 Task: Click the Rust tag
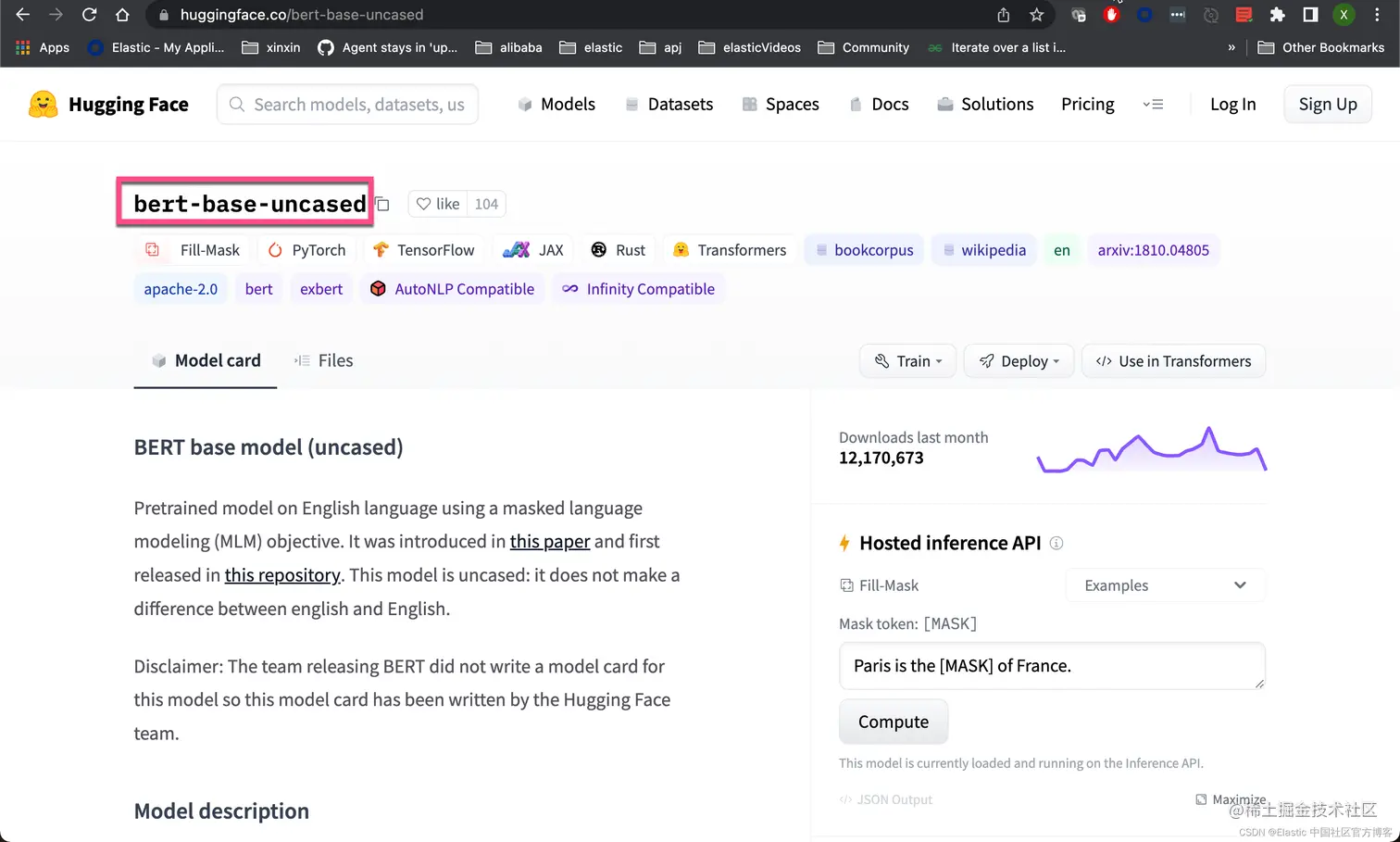point(619,250)
